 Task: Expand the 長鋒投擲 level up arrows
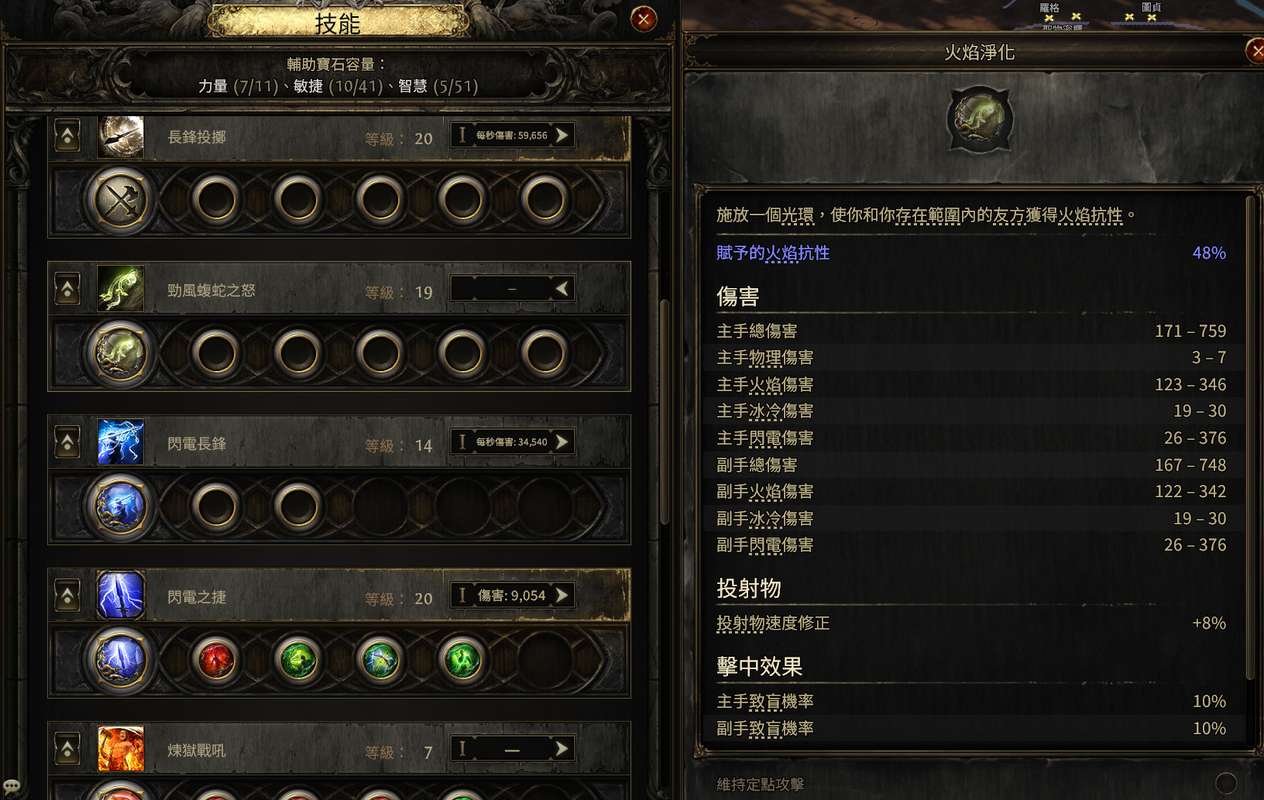(67, 136)
